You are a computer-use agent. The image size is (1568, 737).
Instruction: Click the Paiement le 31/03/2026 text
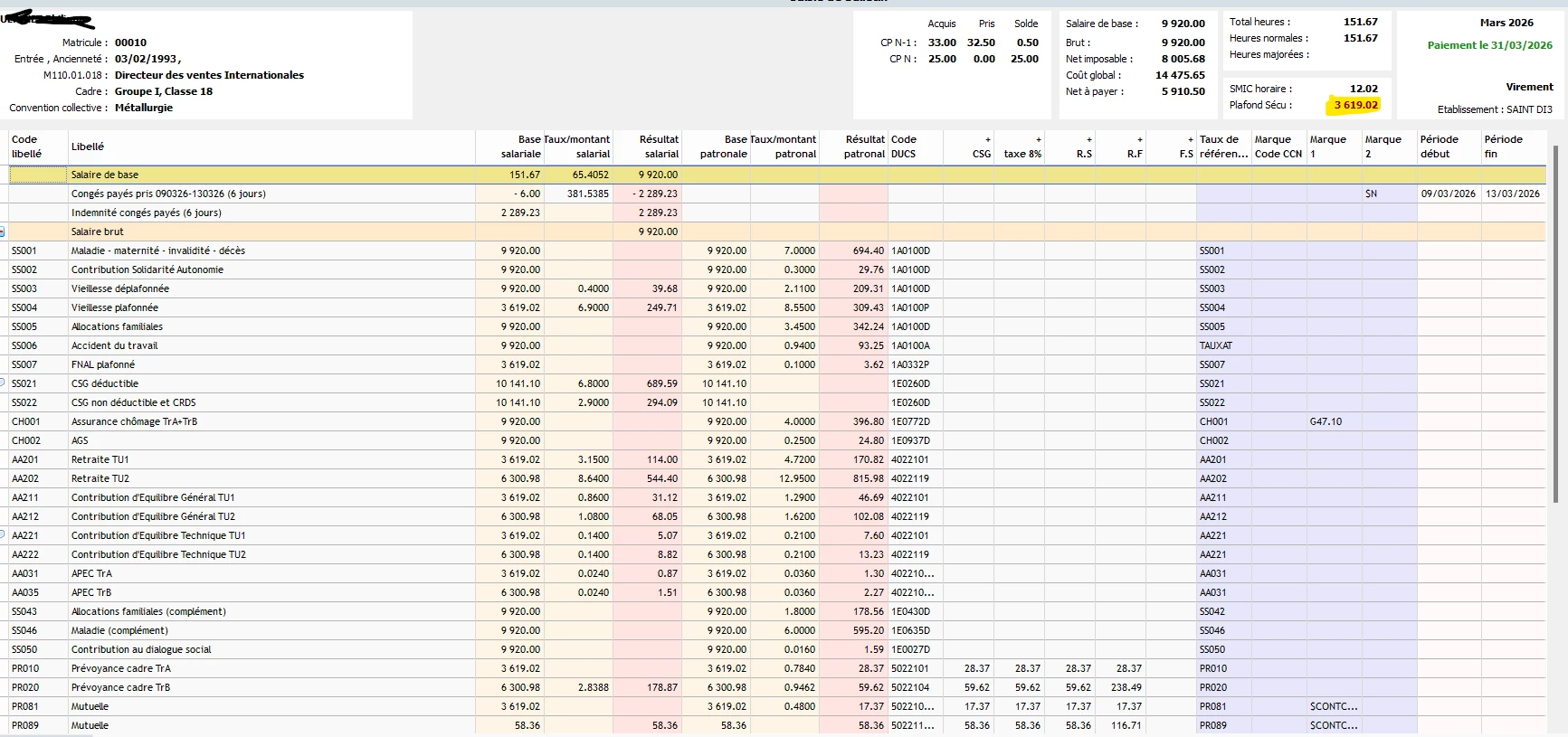[1489, 45]
